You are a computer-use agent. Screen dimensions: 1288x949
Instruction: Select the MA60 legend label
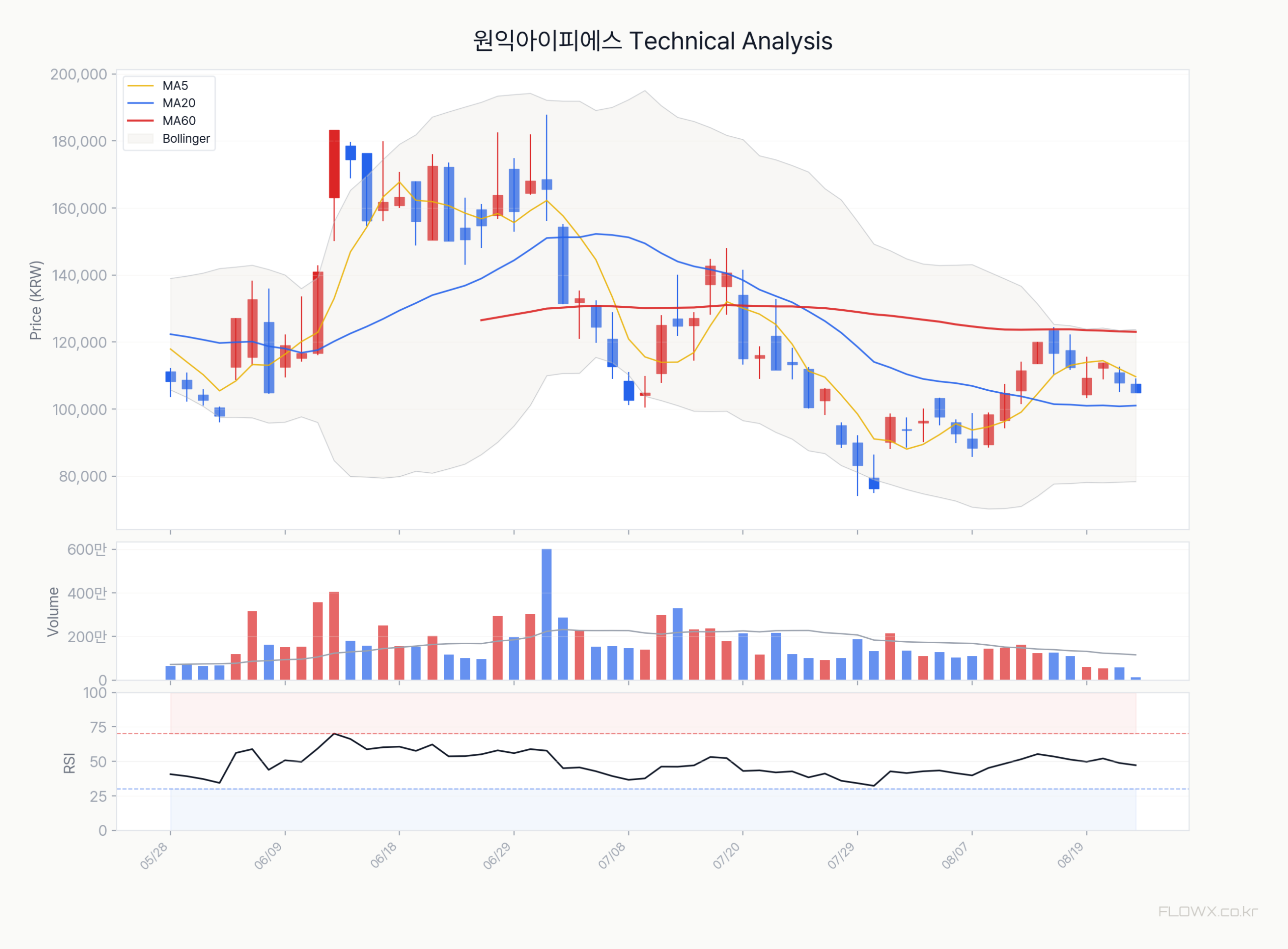(179, 121)
